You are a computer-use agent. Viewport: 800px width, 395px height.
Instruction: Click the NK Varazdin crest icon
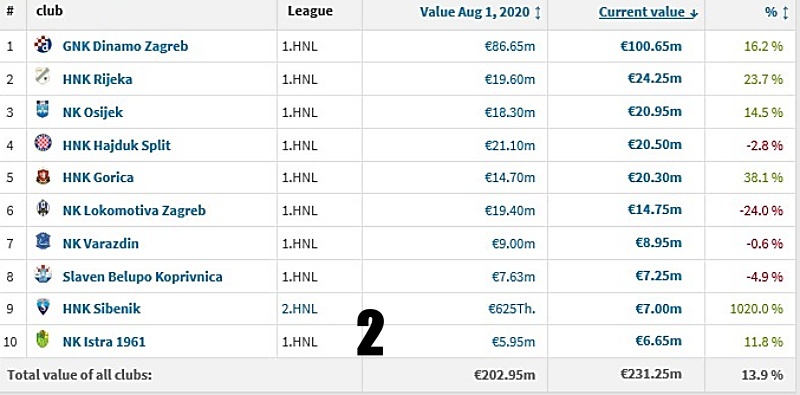coord(43,240)
